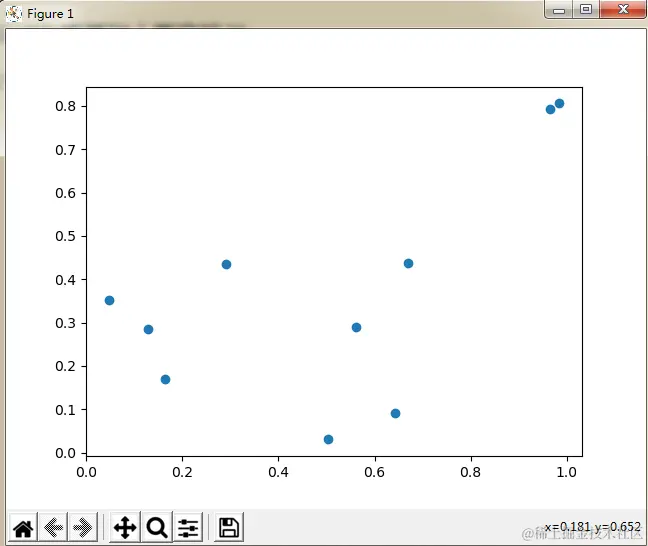Maximize the Figure 1 window
Viewport: 648px width, 546px height.
586,10
